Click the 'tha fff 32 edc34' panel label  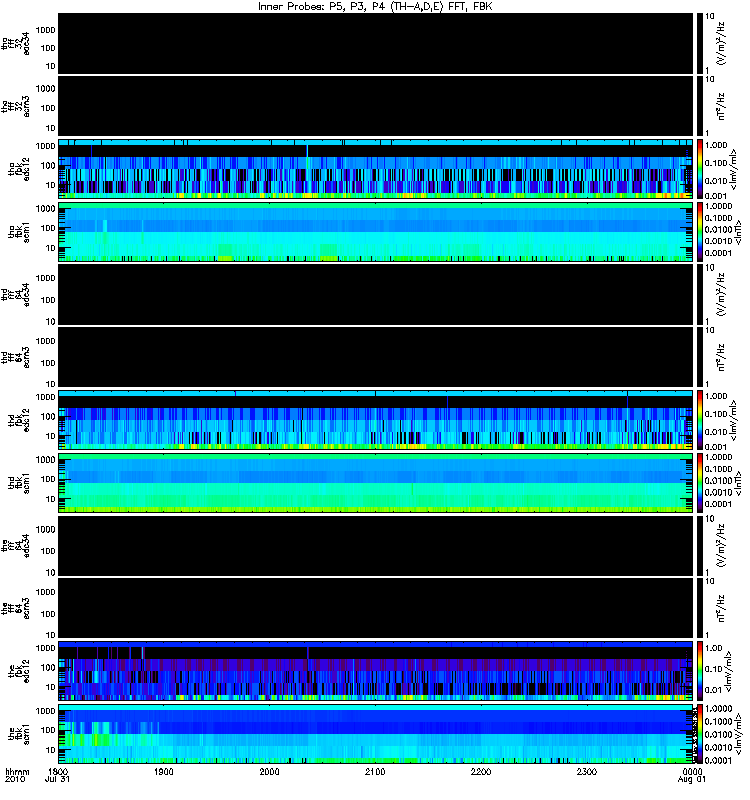click(16, 43)
